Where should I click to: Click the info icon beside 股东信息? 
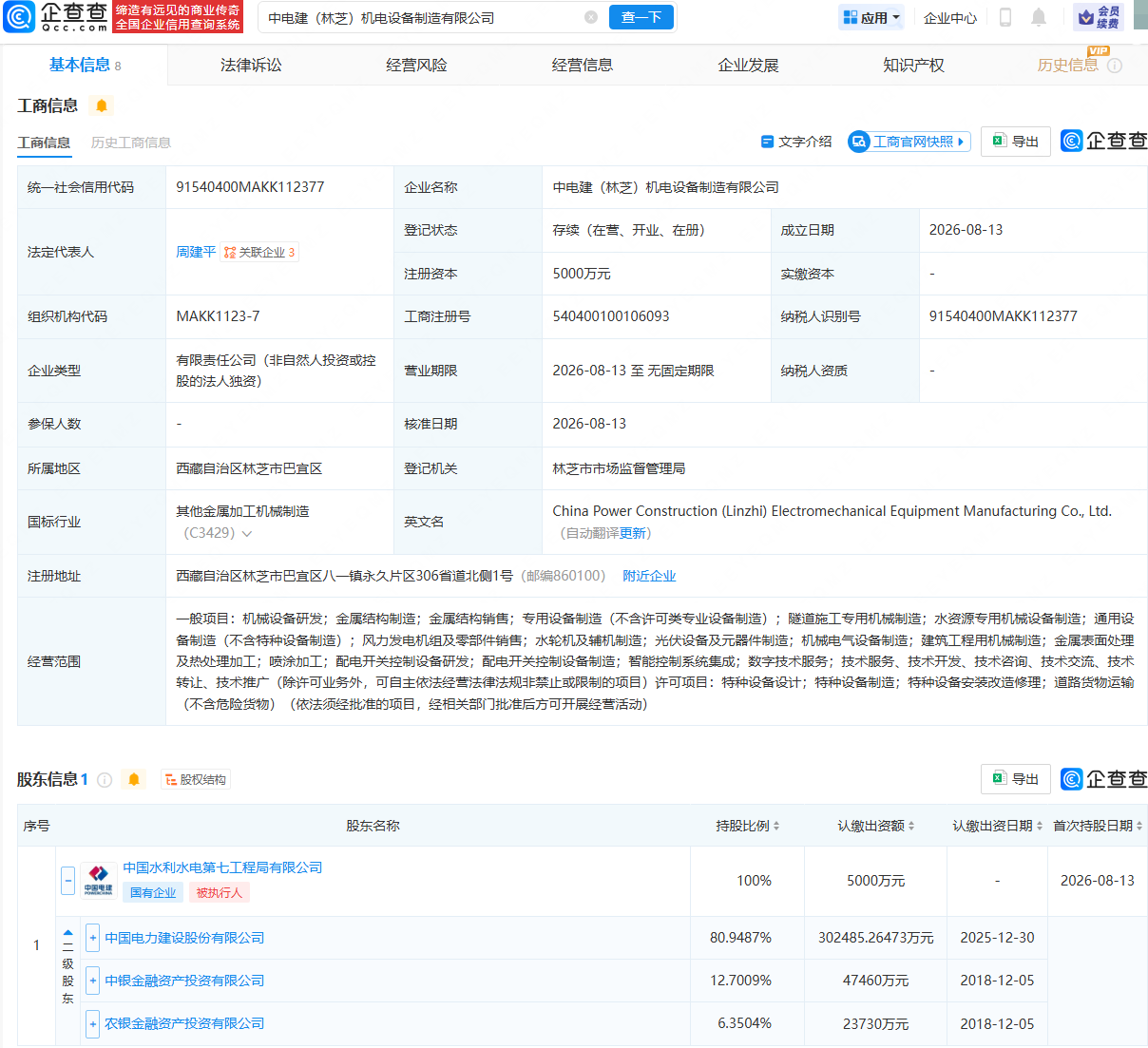(x=105, y=780)
